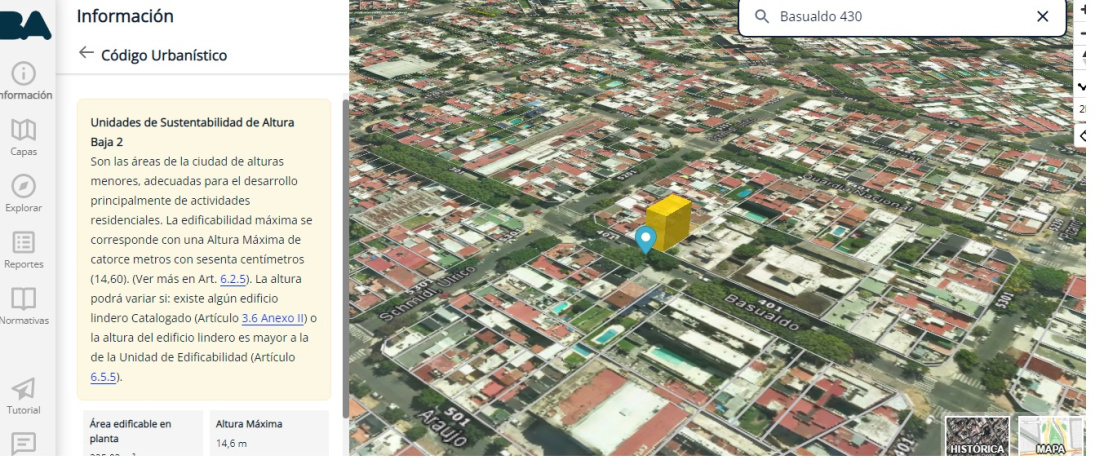The image size is (1095, 460).
Task: Open the Explorar compass icon
Action: (x=24, y=194)
